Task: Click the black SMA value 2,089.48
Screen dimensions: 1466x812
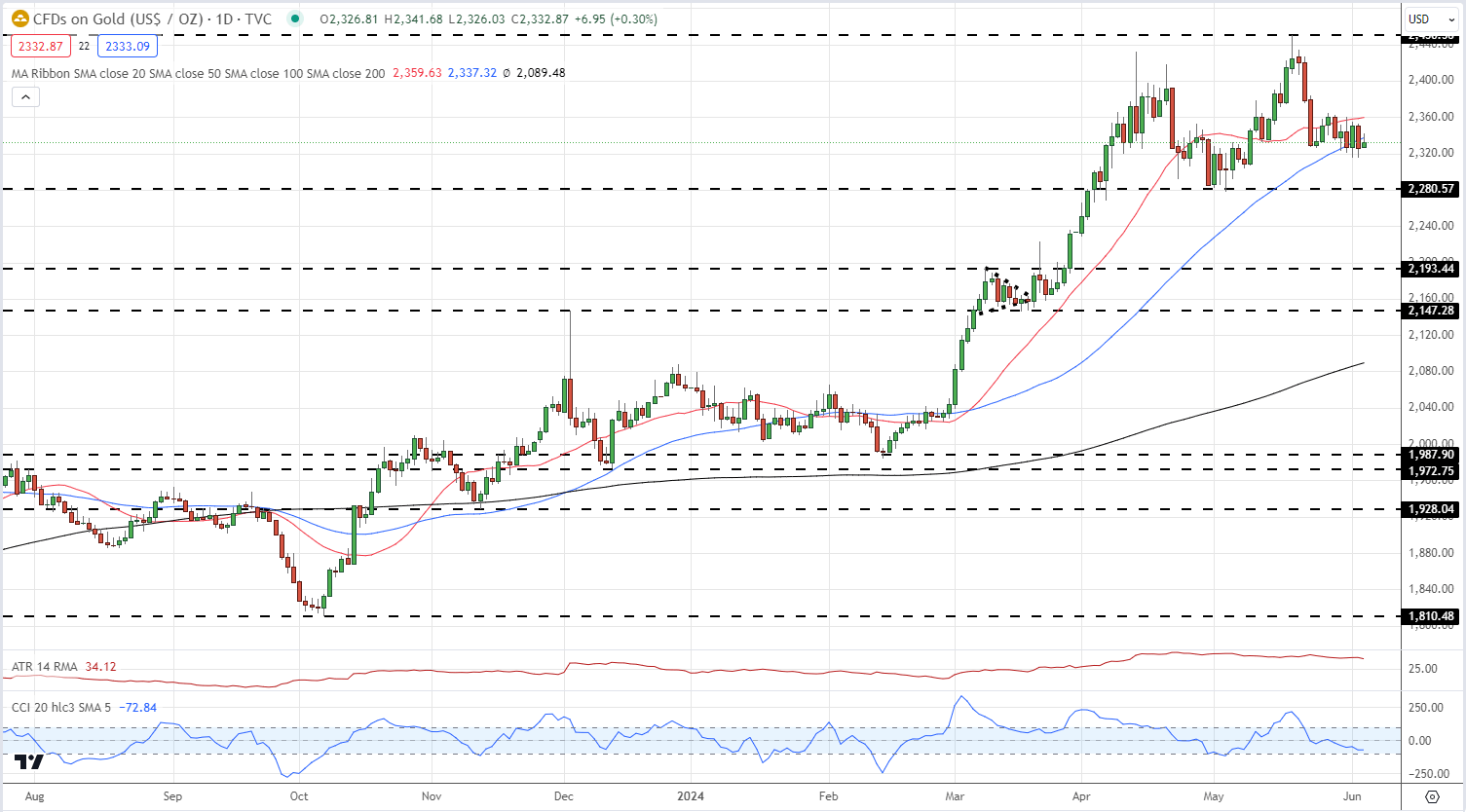Action: point(541,73)
